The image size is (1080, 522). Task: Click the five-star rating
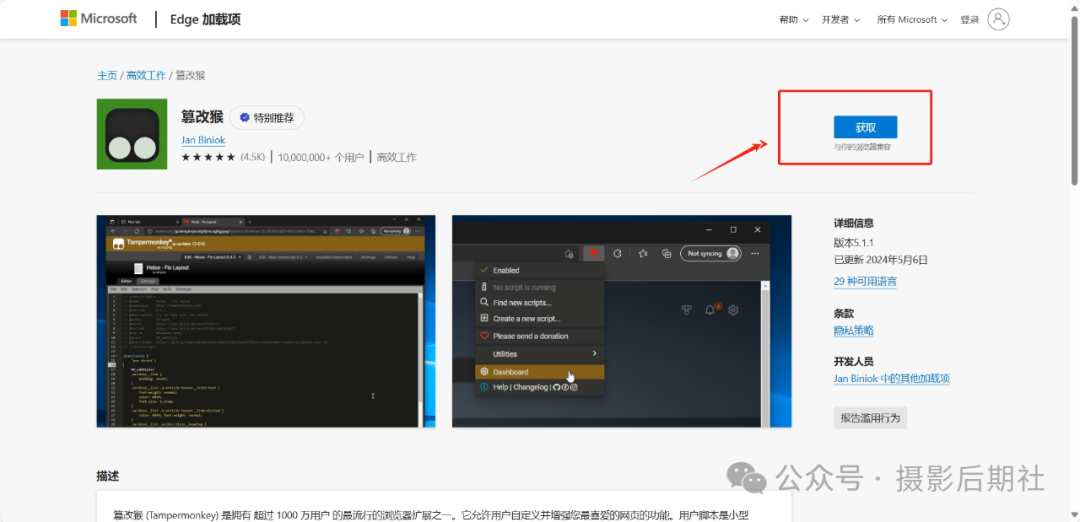tap(208, 158)
